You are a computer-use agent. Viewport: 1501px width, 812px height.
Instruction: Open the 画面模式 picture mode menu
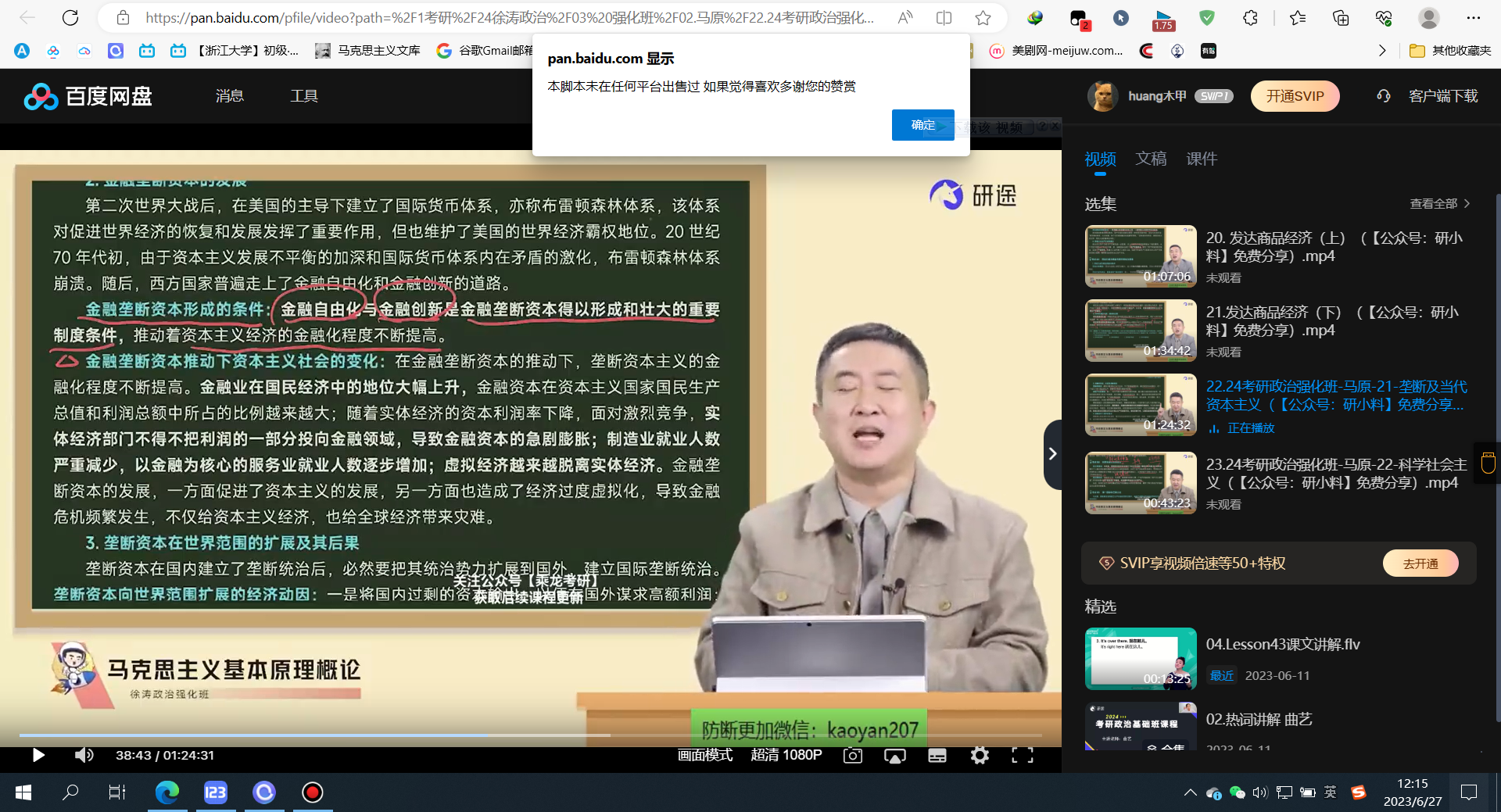(704, 755)
